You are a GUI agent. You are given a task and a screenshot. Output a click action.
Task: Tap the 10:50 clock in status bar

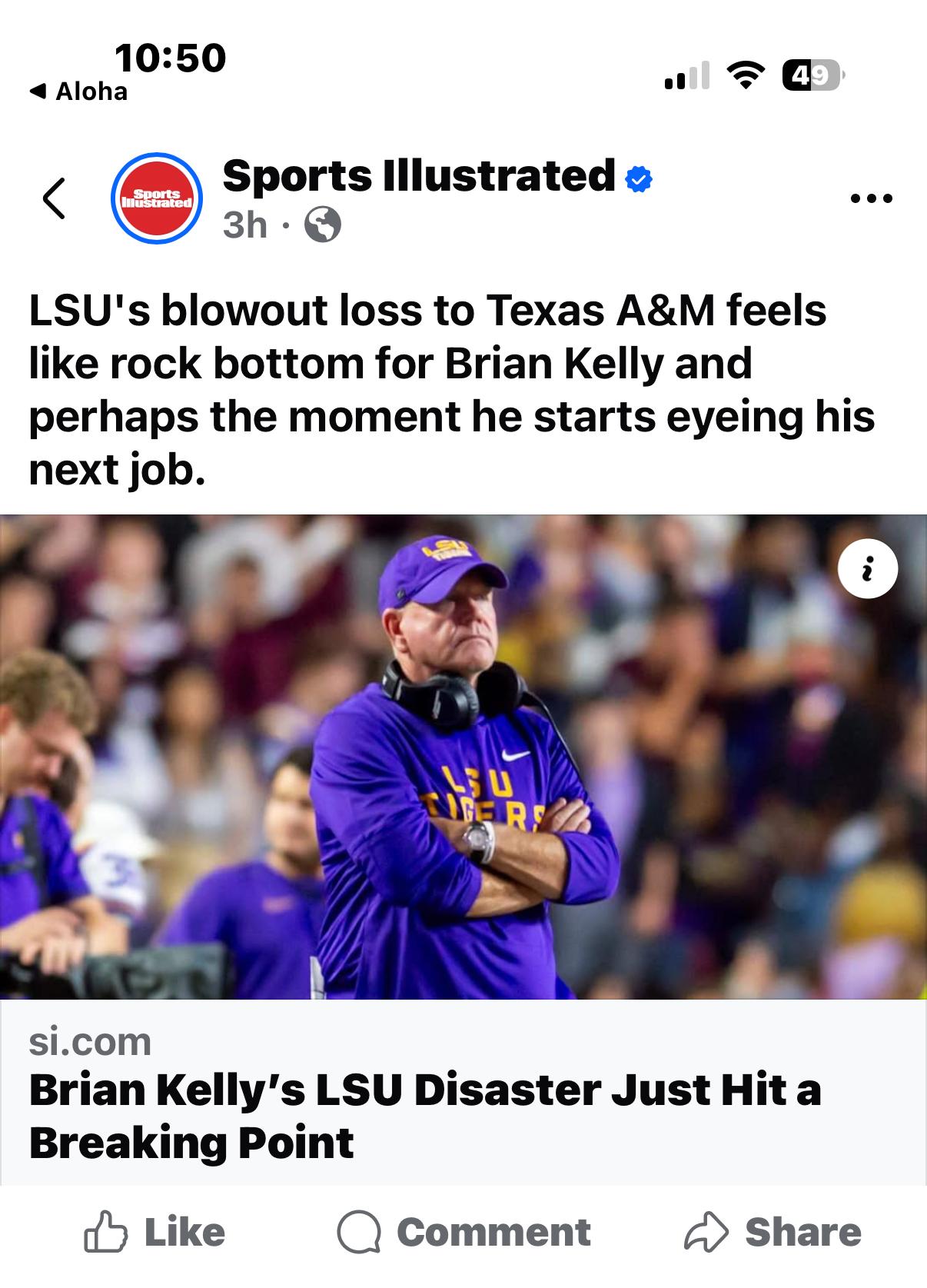171,58
